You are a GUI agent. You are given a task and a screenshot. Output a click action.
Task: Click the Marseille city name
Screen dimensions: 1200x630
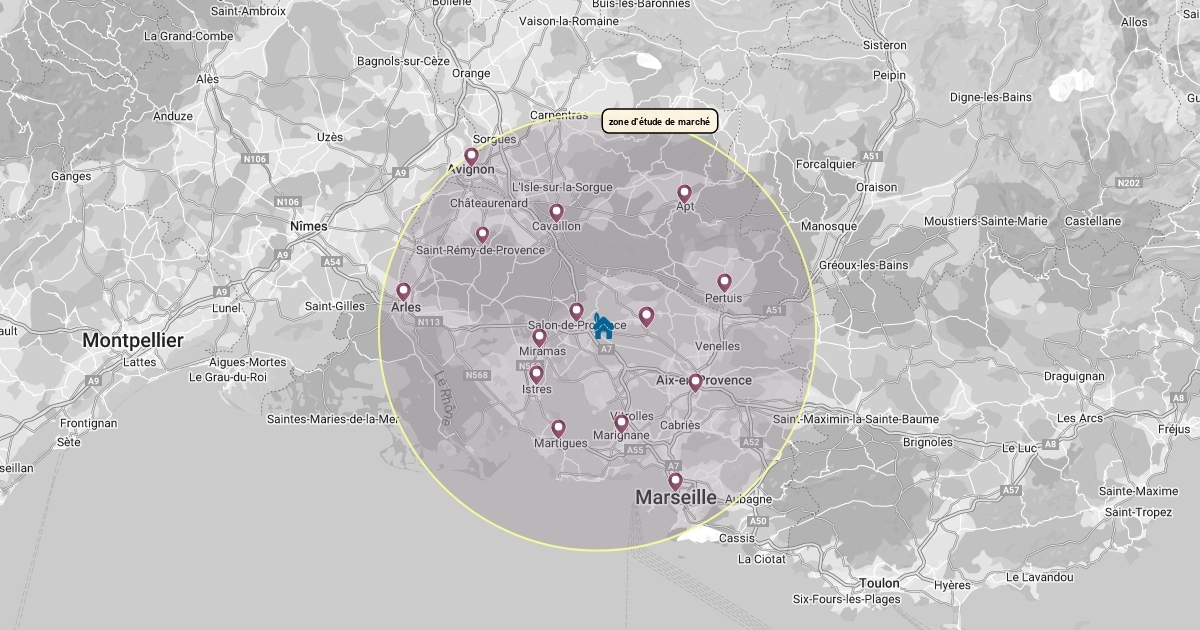click(676, 498)
